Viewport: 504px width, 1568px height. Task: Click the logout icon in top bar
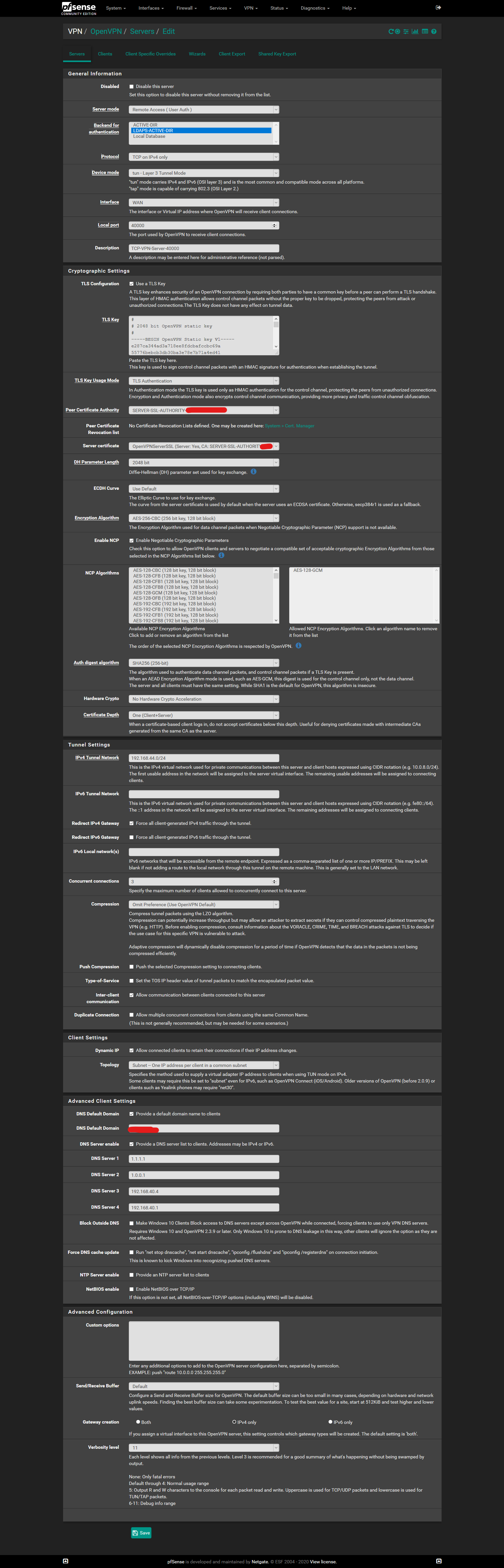coord(438,8)
